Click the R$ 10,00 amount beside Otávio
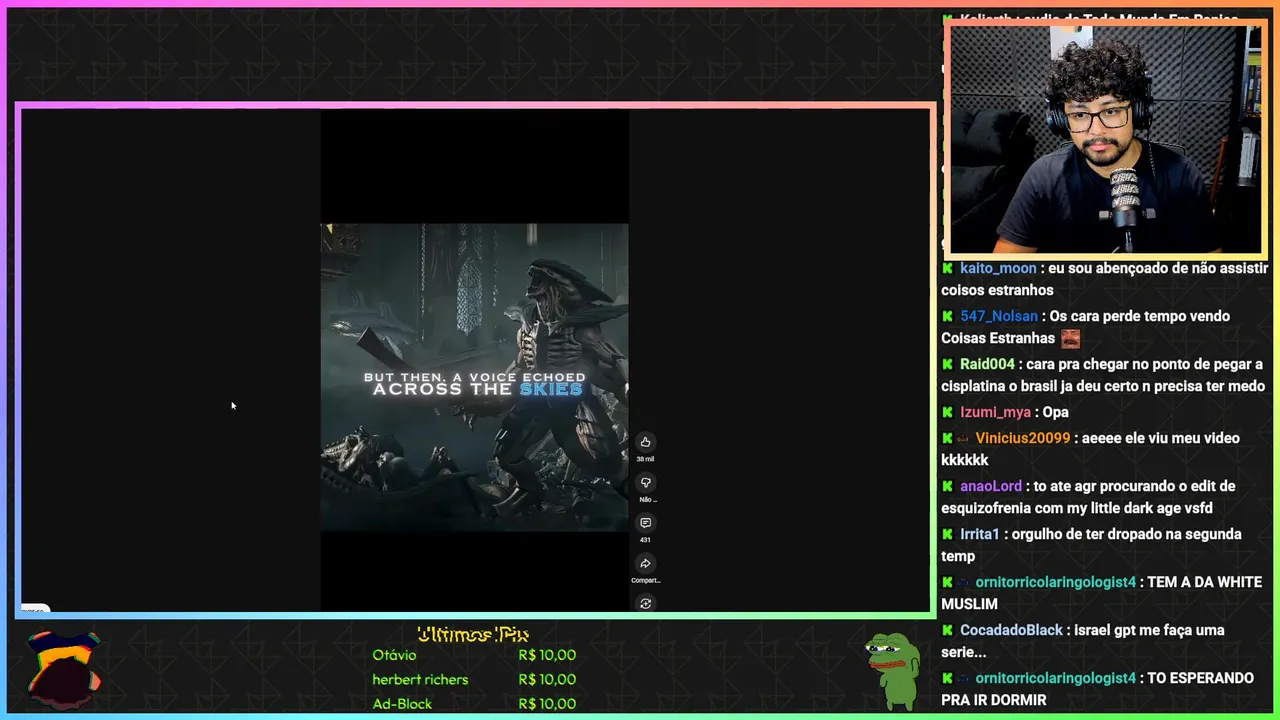Image resolution: width=1280 pixels, height=720 pixels. coord(547,655)
